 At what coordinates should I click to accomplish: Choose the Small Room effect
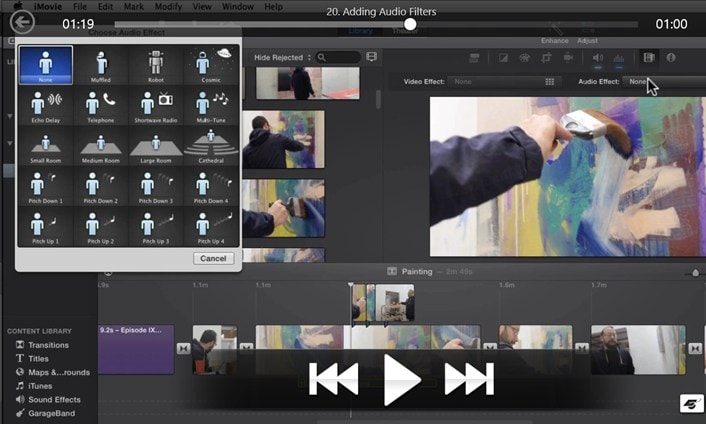pos(45,146)
